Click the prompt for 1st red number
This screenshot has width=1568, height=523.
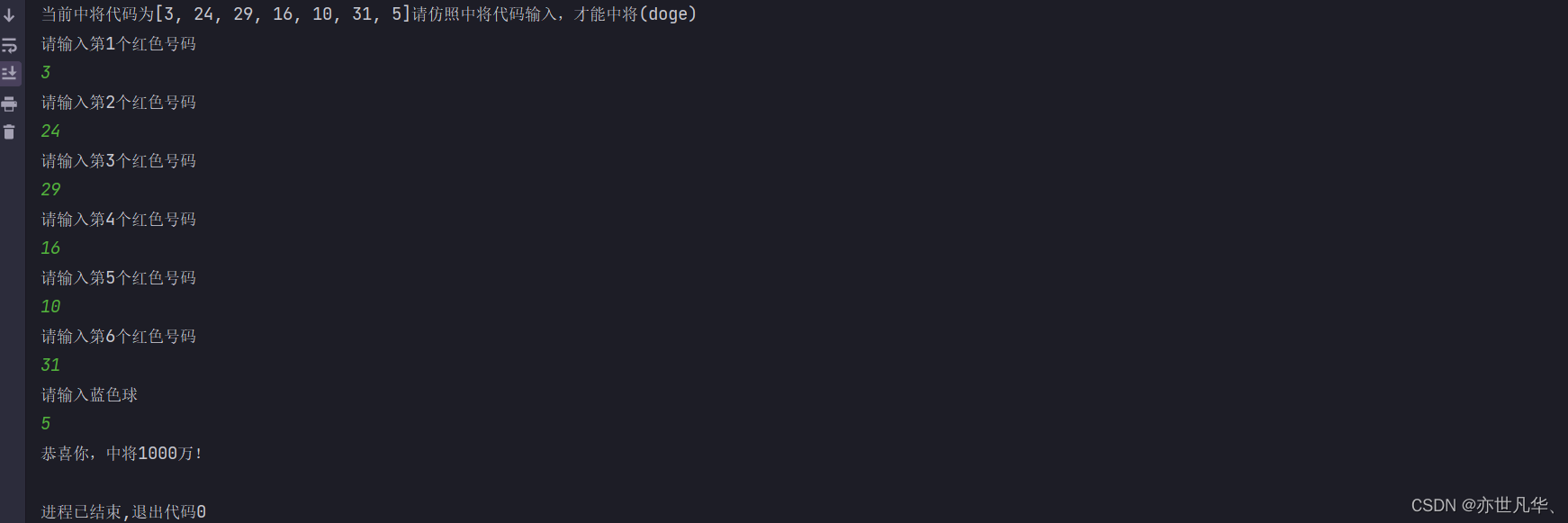[119, 44]
